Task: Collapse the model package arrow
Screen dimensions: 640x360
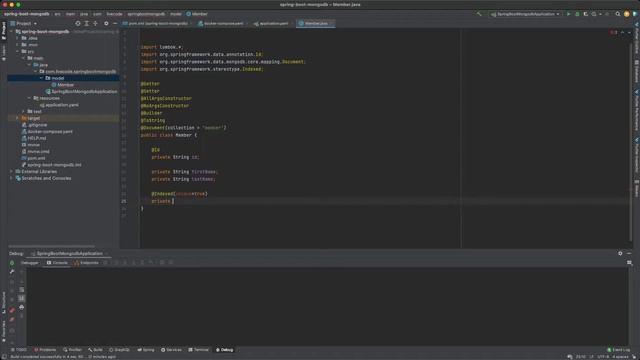Action: [x=42, y=78]
